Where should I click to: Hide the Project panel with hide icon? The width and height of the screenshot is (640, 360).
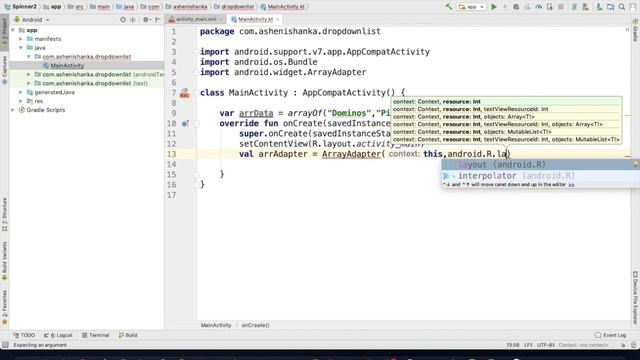pos(158,20)
